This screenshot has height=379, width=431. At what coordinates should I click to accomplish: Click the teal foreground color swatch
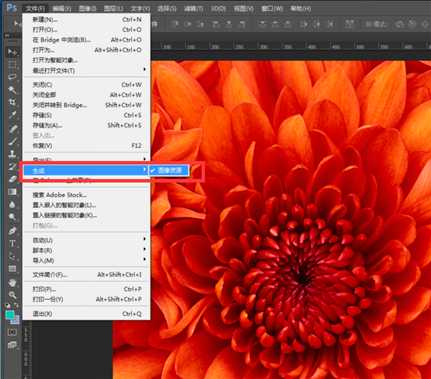tap(10, 315)
